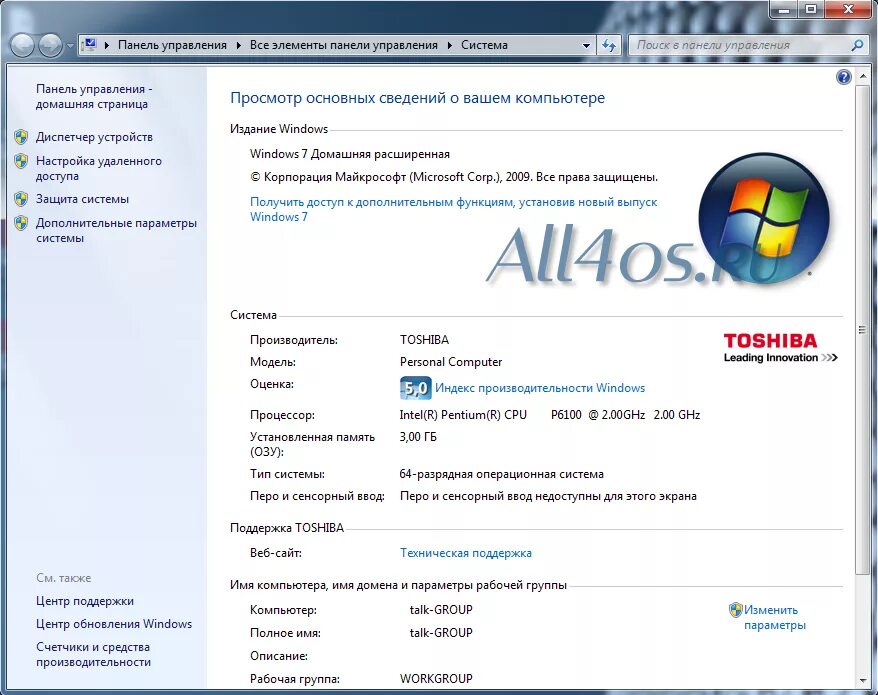Click Изменить параметры to edit computer name
Screen dimensions: 878x695
click(x=770, y=609)
